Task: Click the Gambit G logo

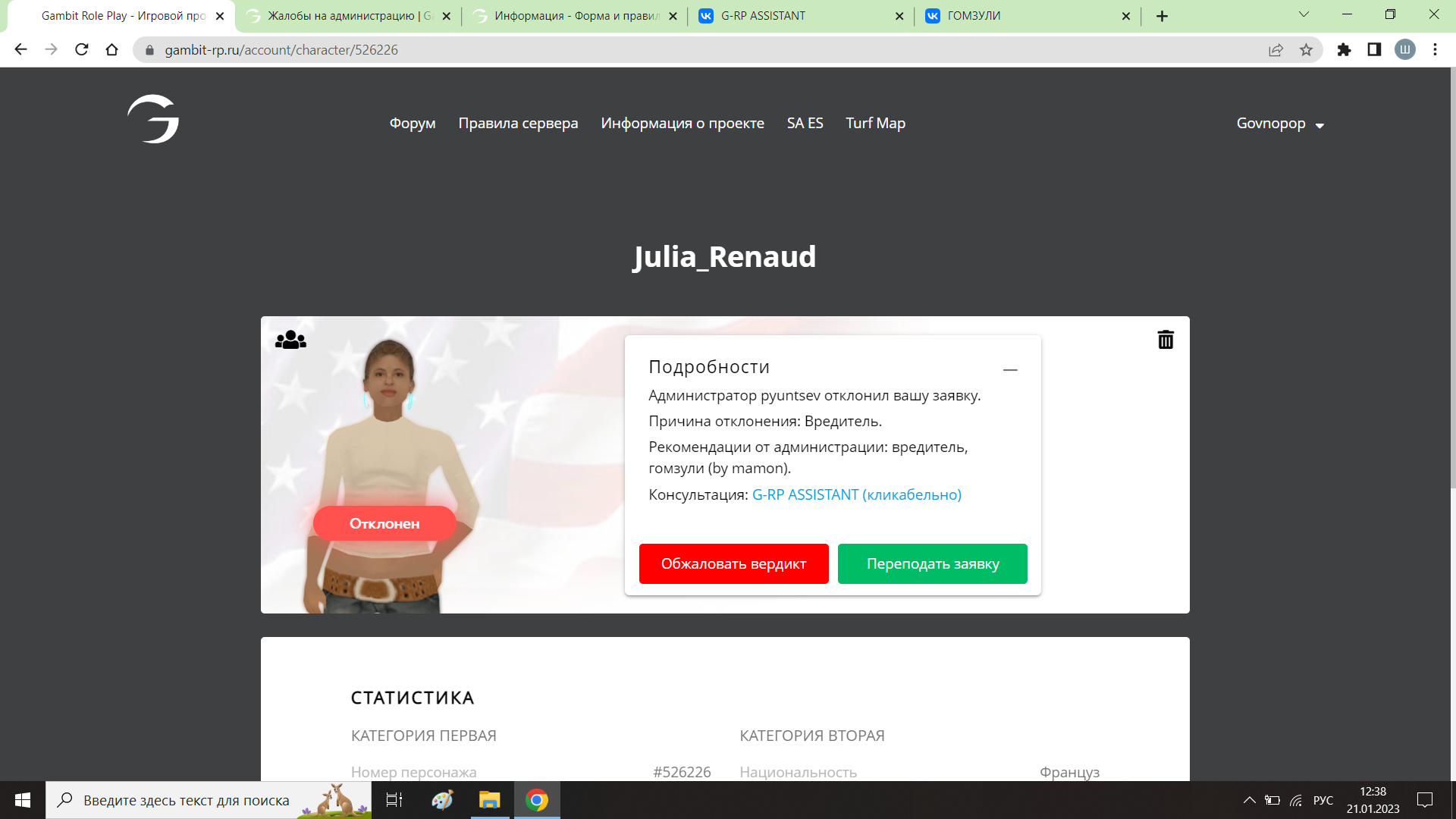Action: [153, 119]
